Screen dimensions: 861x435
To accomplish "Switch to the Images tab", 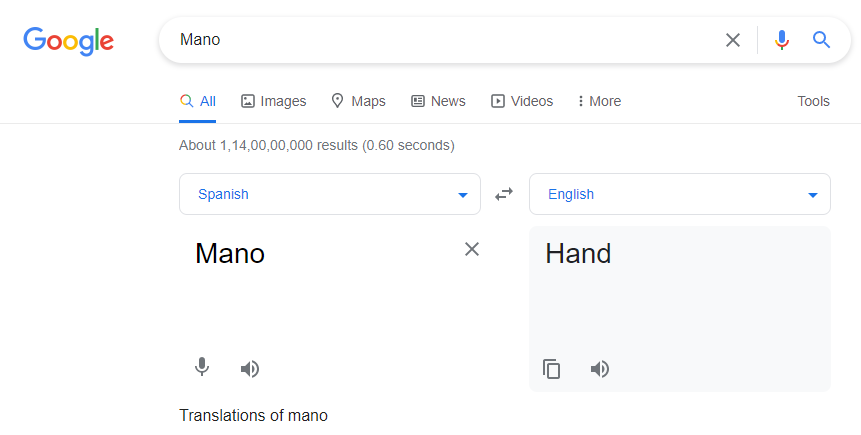I will 274,101.
